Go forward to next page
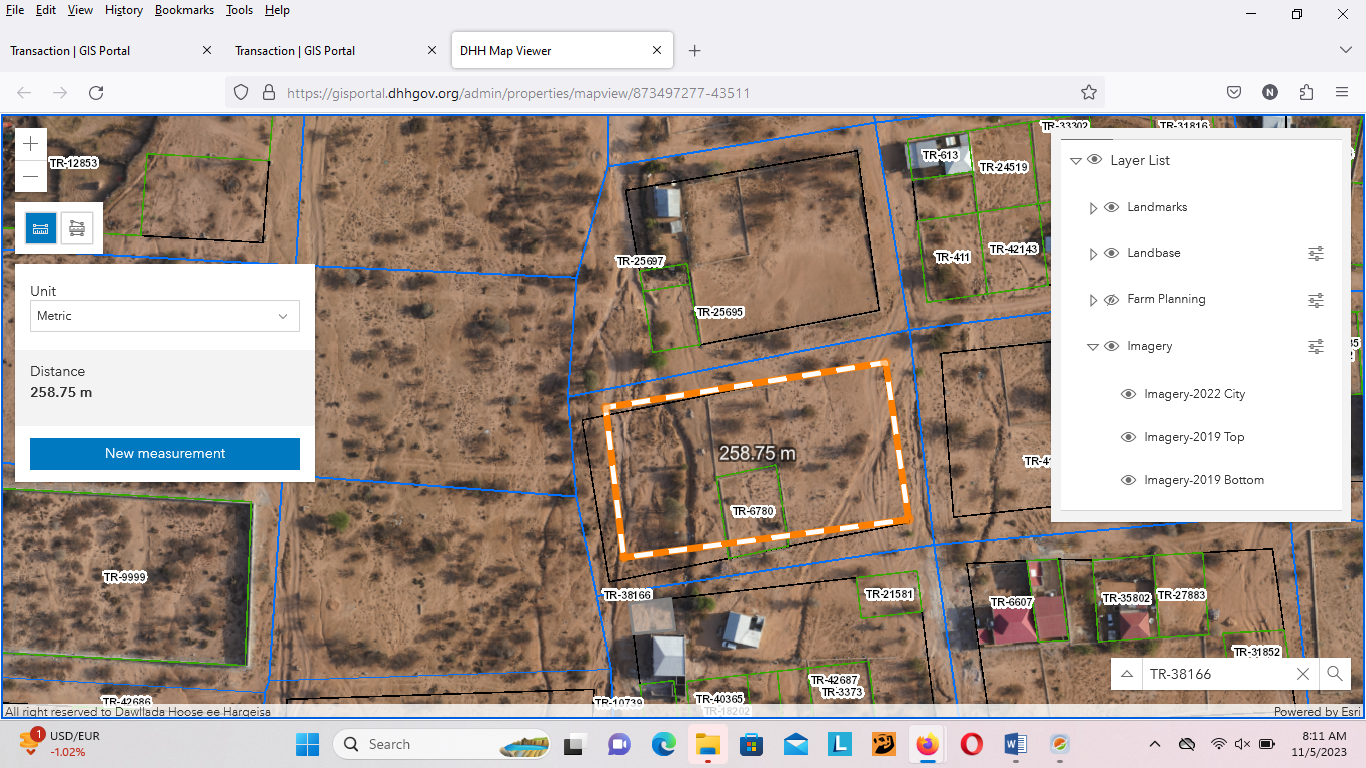The image size is (1366, 768). [60, 92]
